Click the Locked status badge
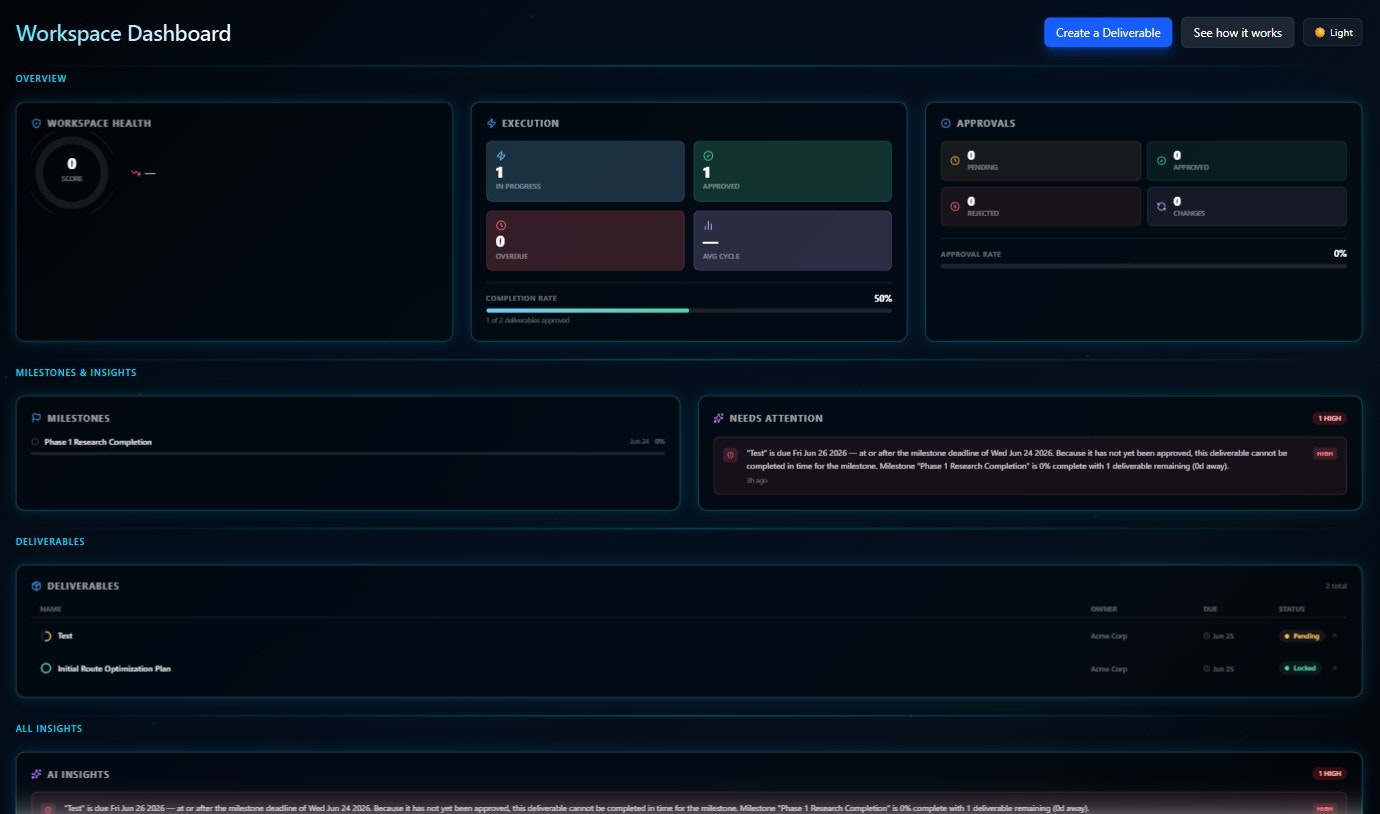The height and width of the screenshot is (814, 1380). click(1300, 668)
